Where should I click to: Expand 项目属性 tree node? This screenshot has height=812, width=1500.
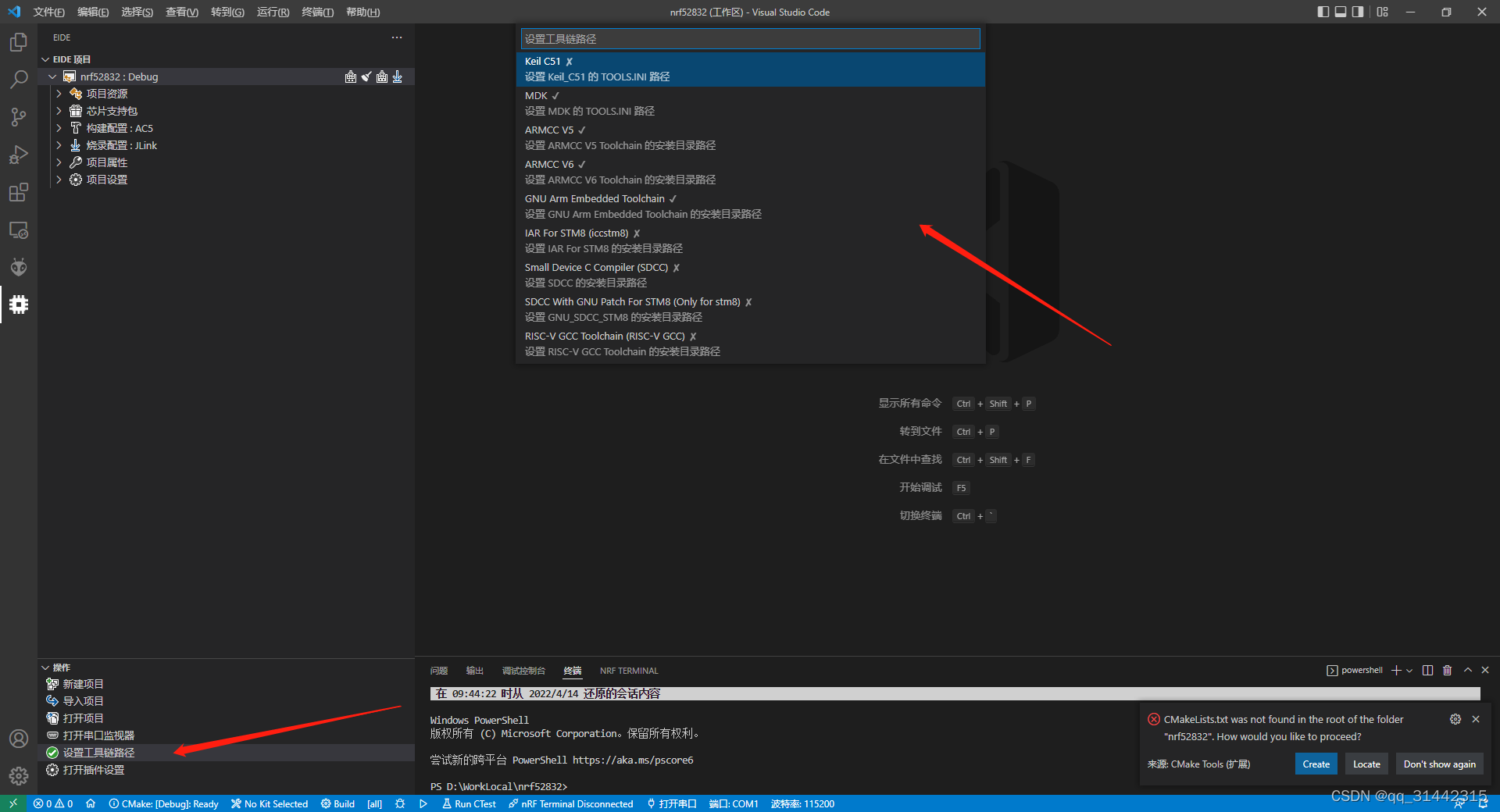click(59, 162)
